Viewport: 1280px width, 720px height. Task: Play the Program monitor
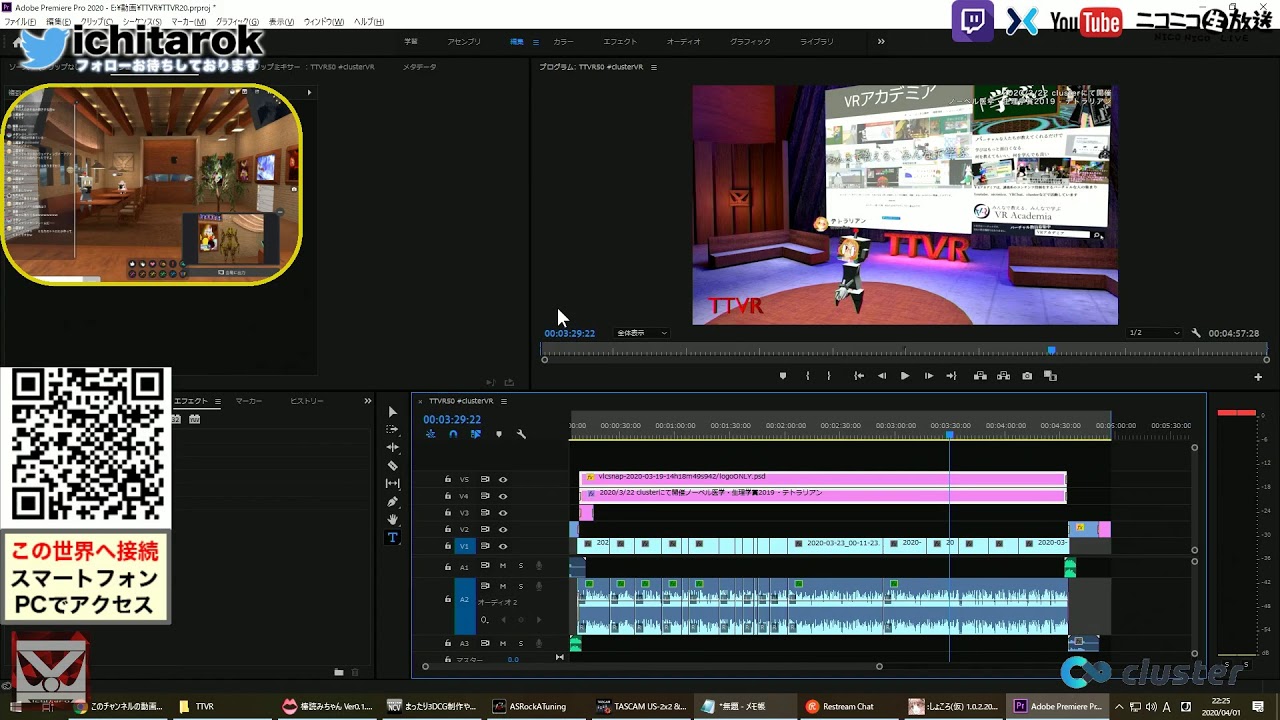coord(905,376)
